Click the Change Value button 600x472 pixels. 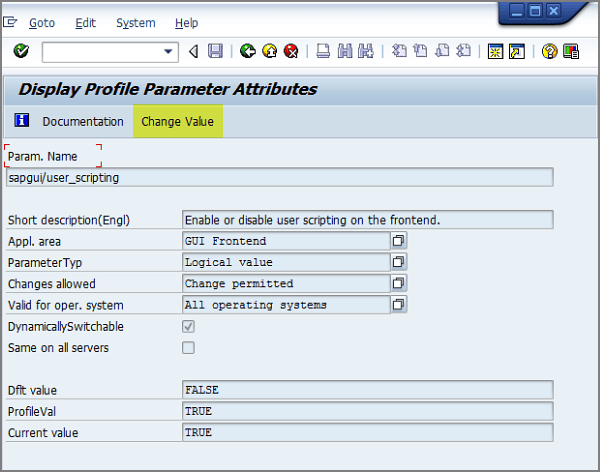pos(178,121)
